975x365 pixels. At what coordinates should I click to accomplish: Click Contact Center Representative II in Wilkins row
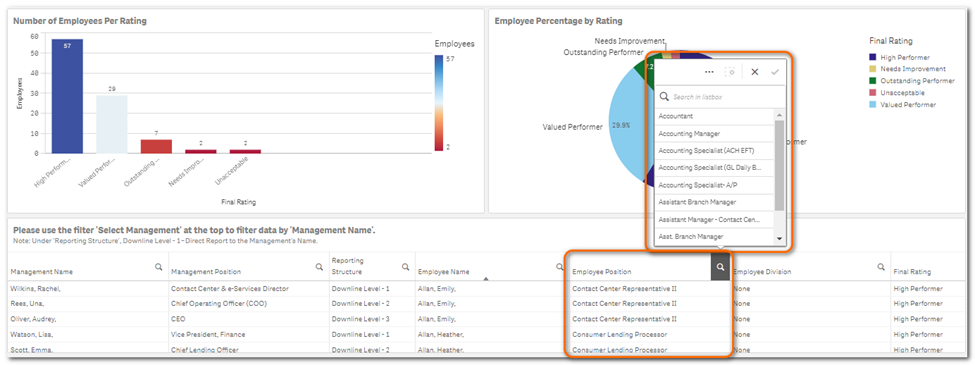tap(649, 289)
